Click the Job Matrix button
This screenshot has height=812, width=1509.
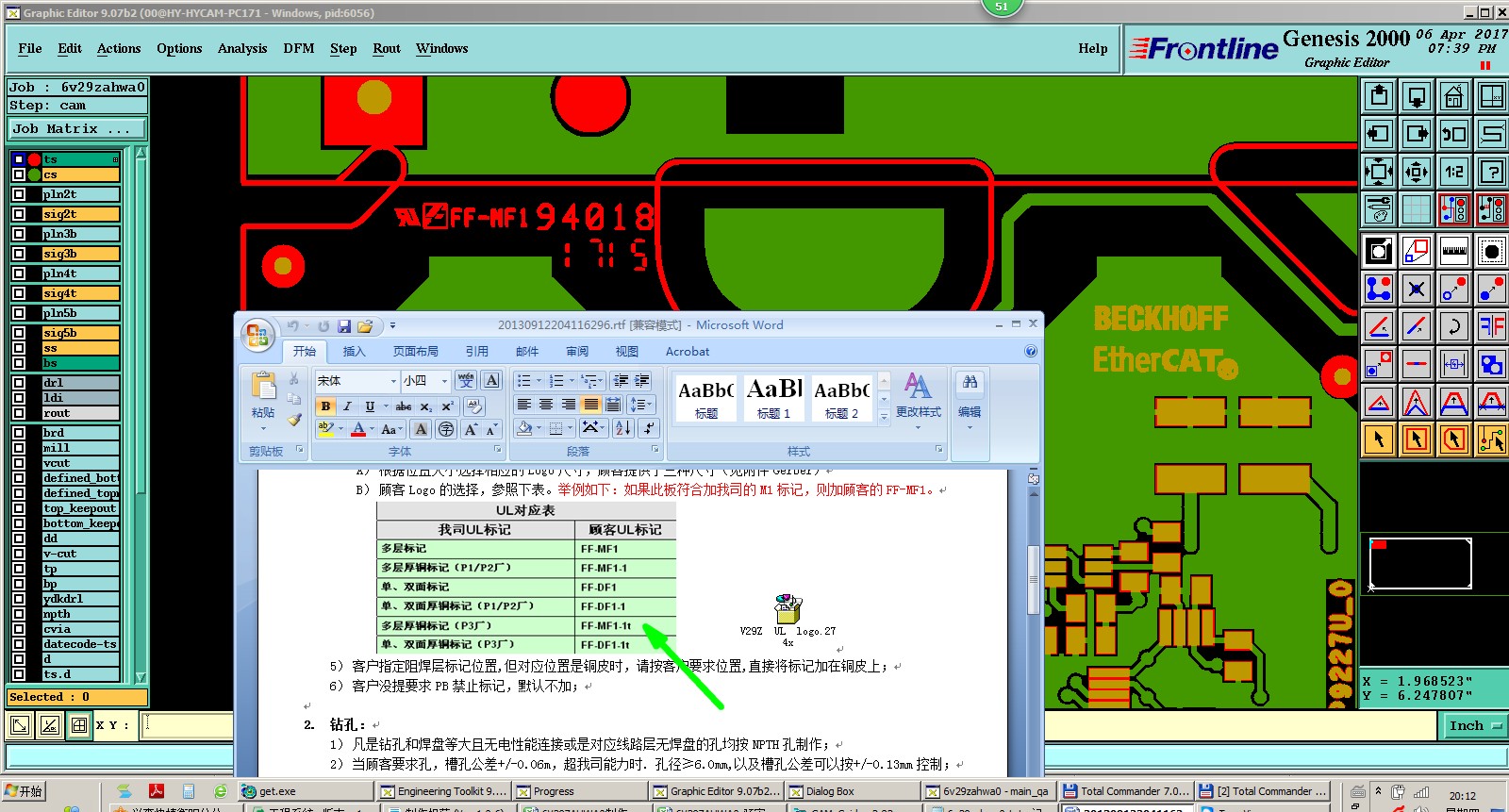(77, 128)
